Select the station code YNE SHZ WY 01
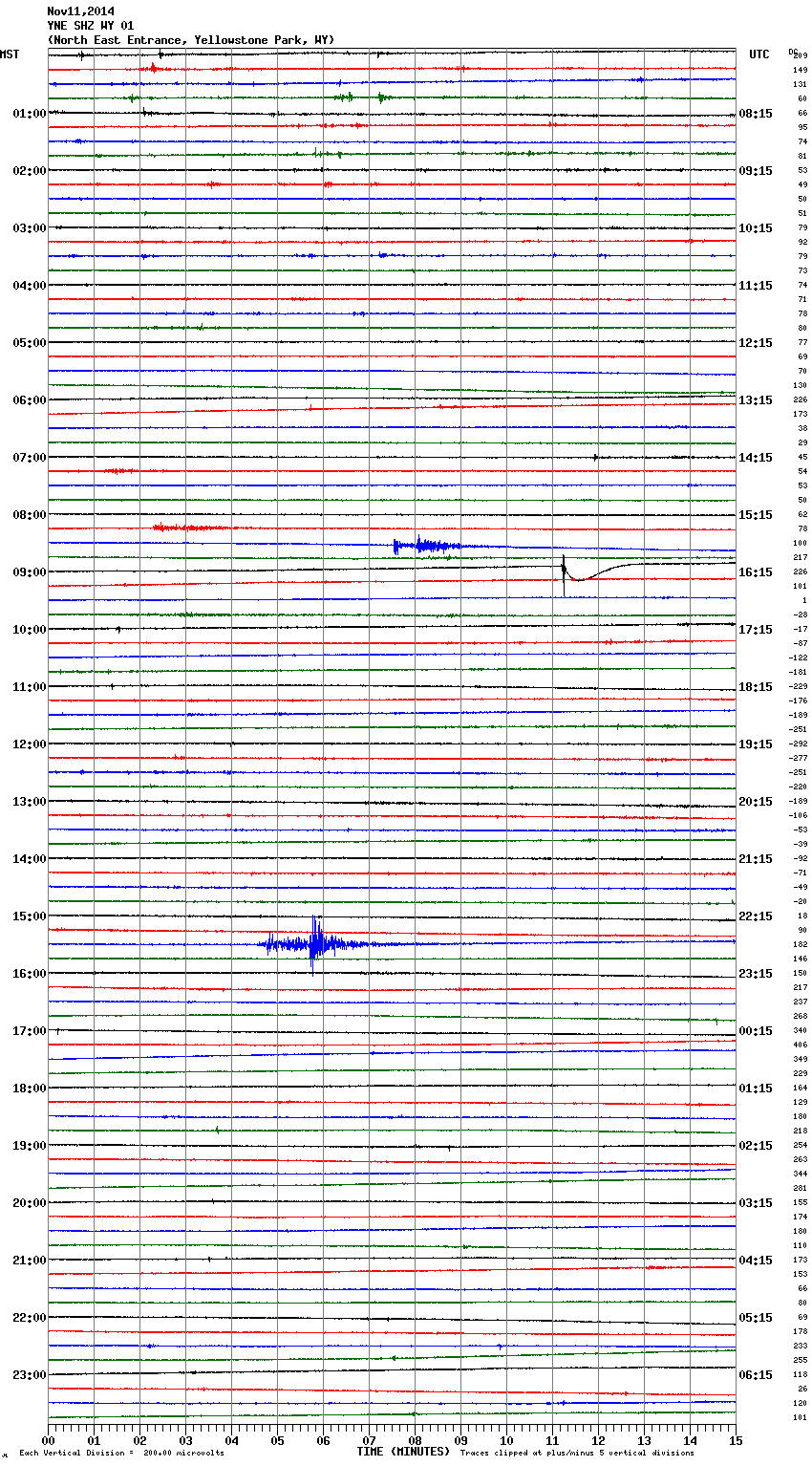 pos(91,26)
